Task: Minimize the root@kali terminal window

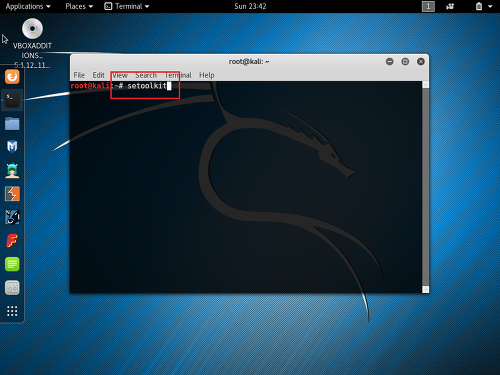Action: pyautogui.click(x=389, y=62)
